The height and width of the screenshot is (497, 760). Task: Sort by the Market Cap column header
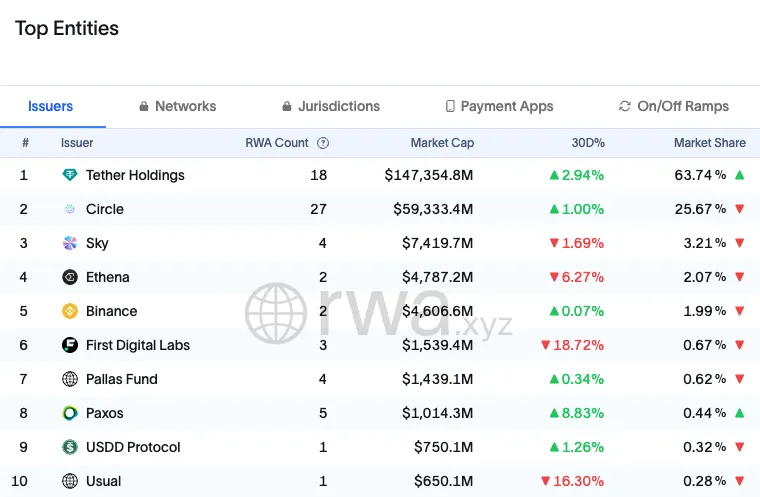442,143
